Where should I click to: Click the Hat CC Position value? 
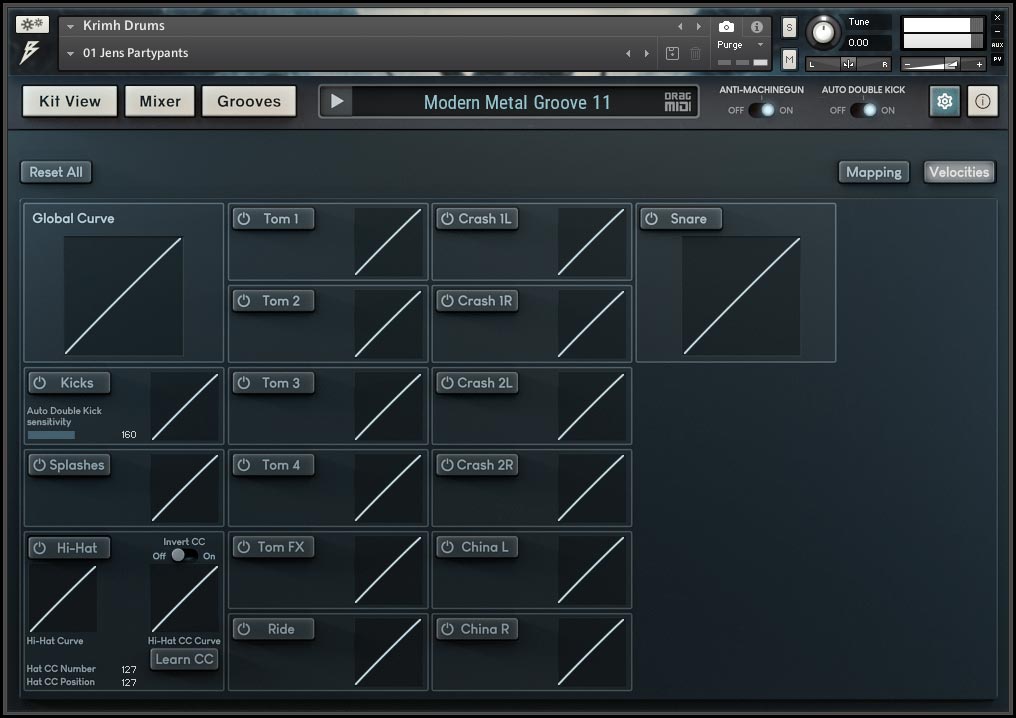click(x=129, y=682)
